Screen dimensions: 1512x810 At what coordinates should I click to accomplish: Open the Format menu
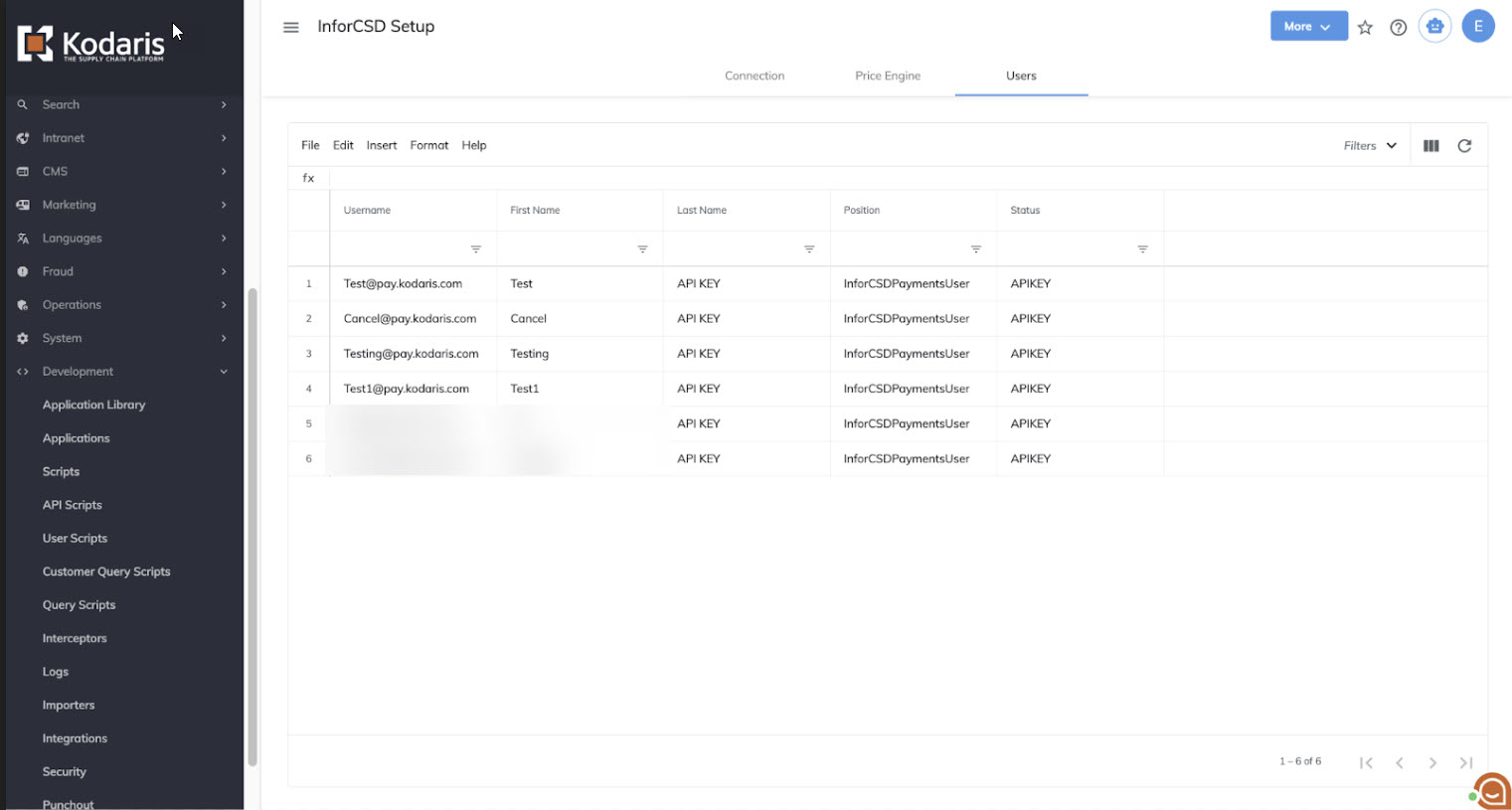click(x=429, y=145)
